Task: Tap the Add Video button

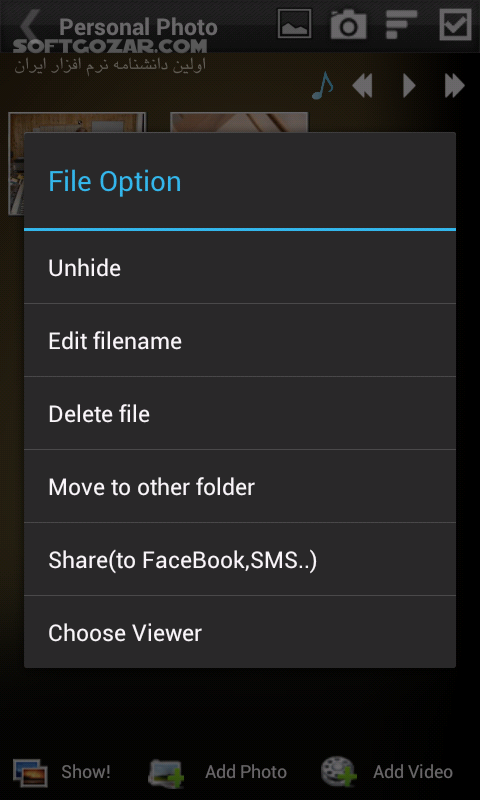Action: (387, 771)
